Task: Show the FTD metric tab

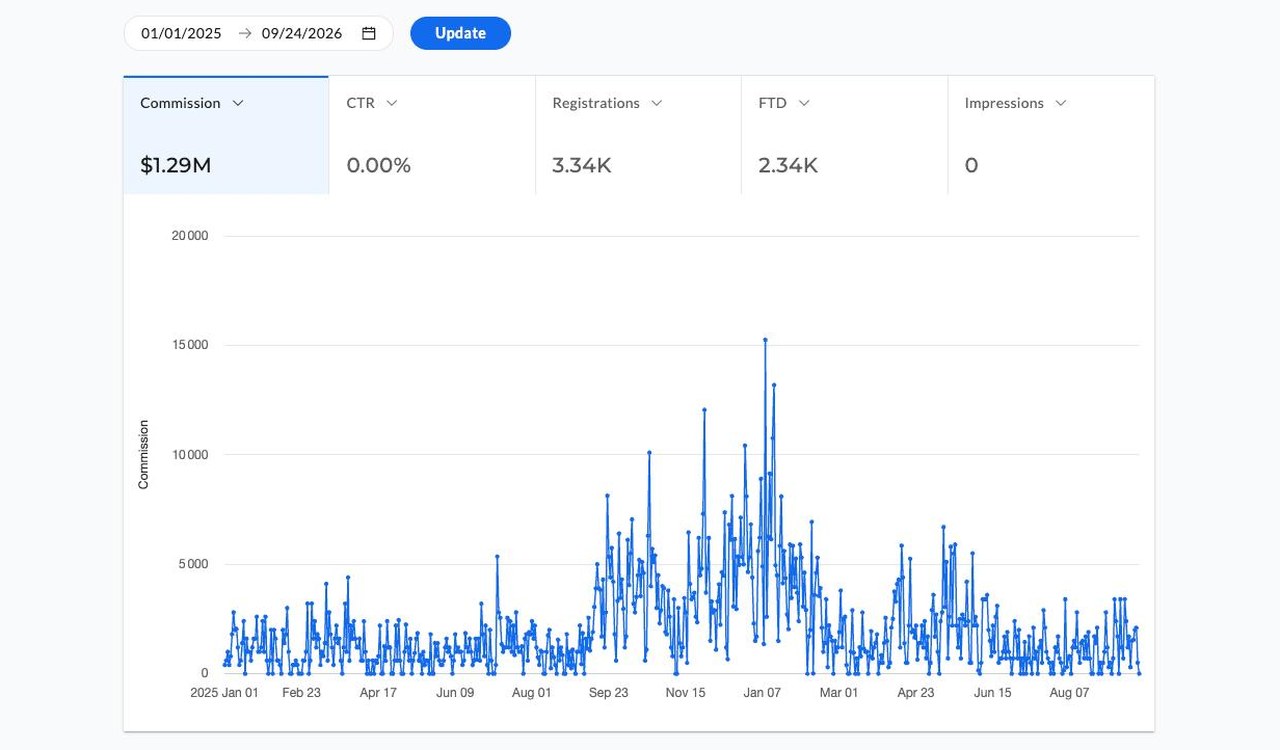Action: click(844, 135)
